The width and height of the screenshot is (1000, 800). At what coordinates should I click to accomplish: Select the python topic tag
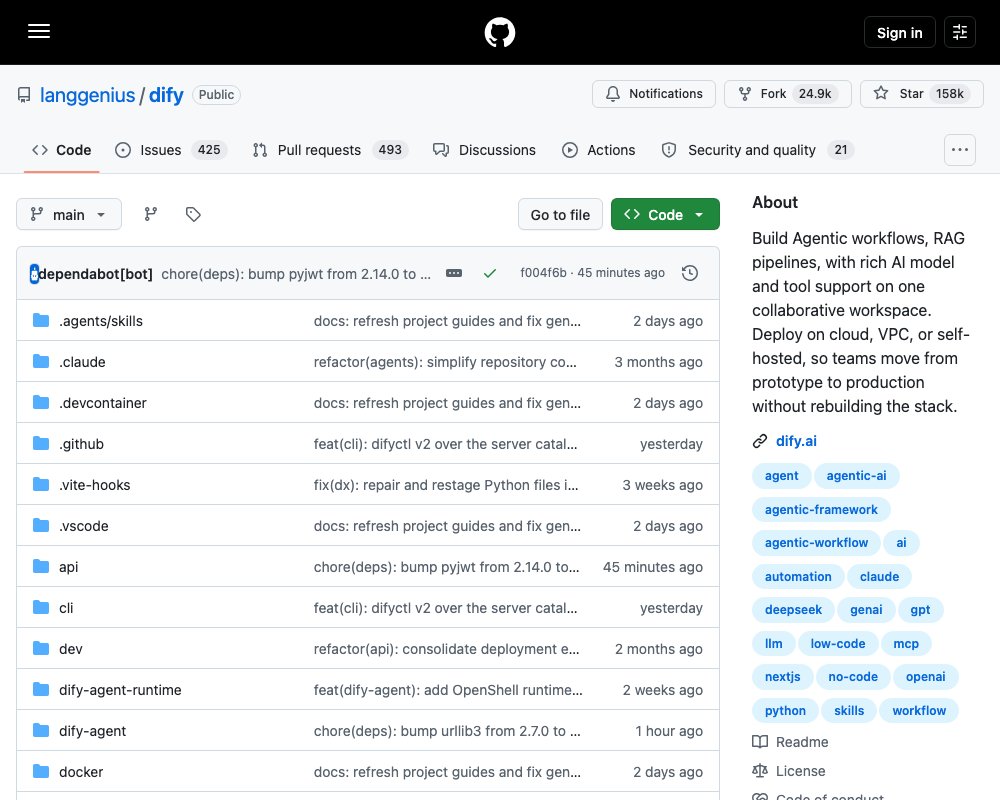[785, 711]
